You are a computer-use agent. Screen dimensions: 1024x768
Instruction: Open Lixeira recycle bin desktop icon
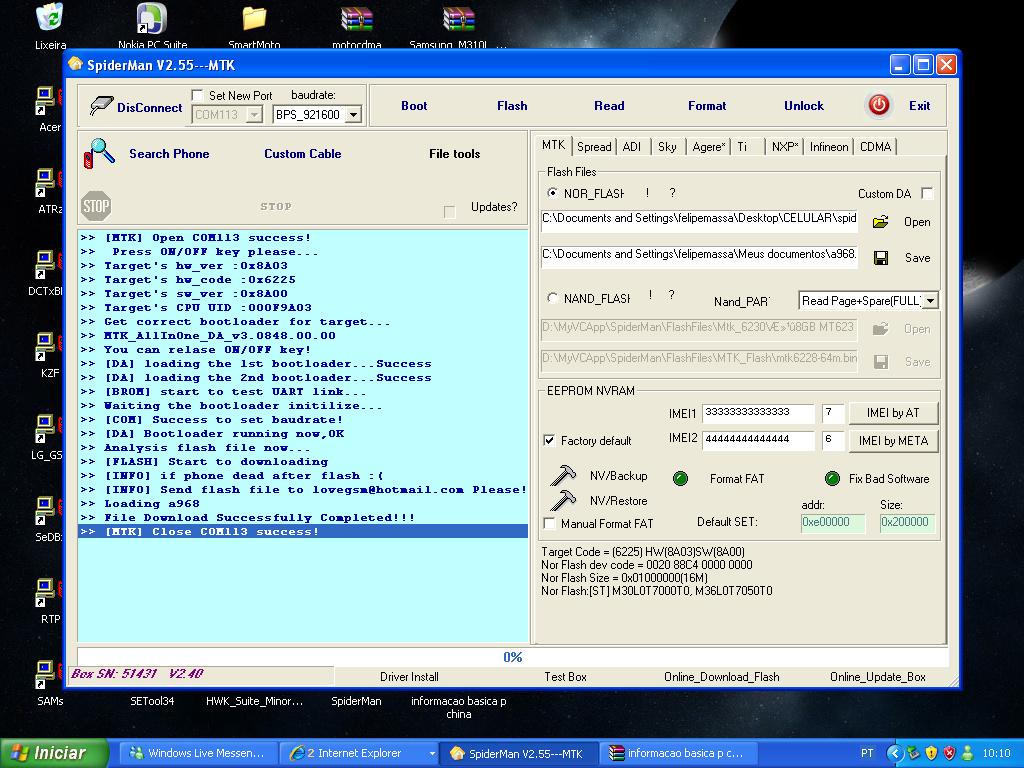click(x=50, y=25)
